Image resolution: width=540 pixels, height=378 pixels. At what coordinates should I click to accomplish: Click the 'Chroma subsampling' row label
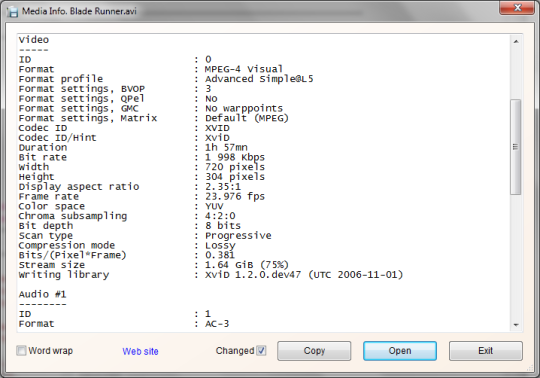click(x=73, y=216)
